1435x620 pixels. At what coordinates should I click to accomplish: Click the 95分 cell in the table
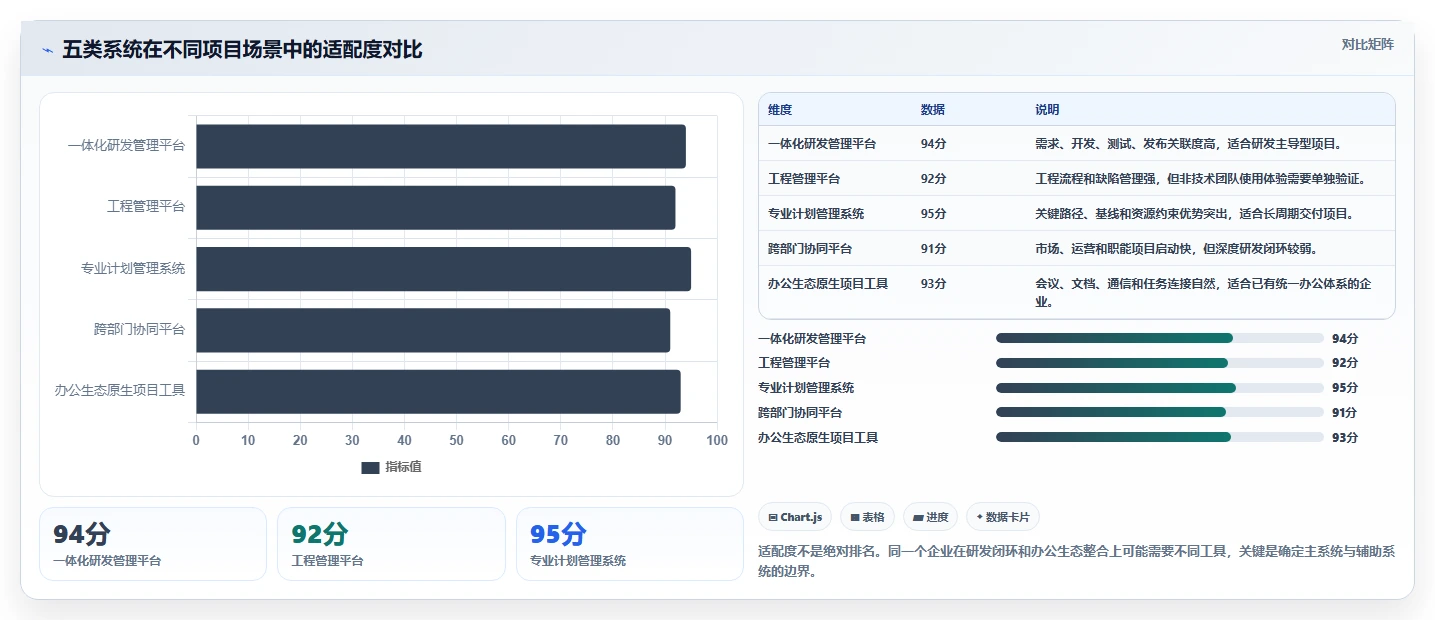click(934, 214)
